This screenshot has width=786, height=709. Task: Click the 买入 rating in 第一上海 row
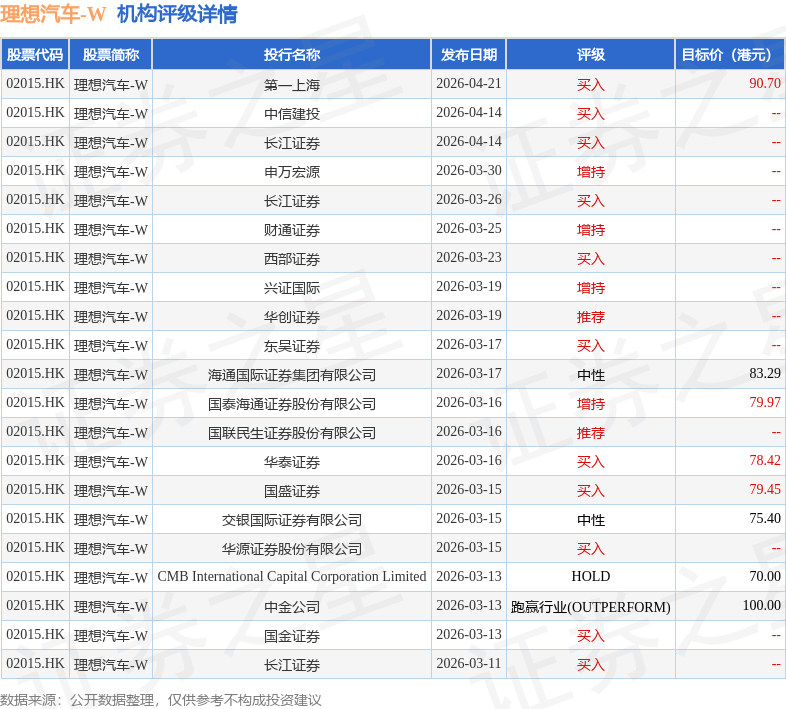click(591, 85)
